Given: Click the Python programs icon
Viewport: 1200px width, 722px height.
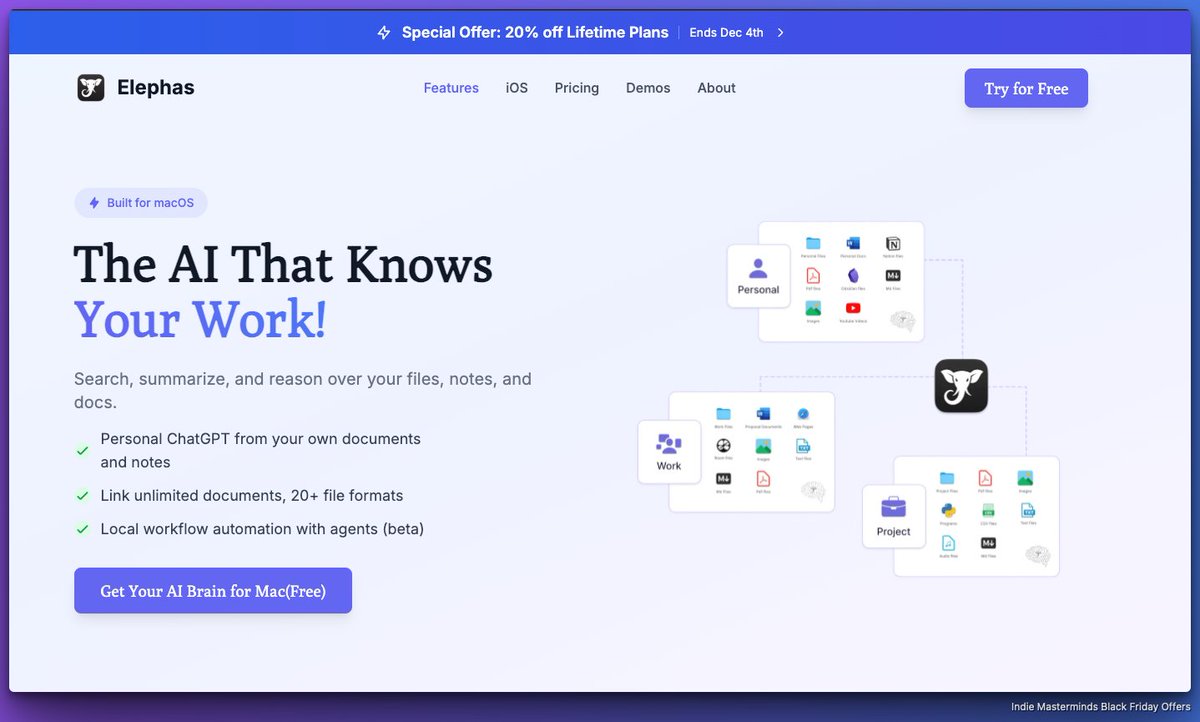Looking at the screenshot, I should (x=947, y=510).
